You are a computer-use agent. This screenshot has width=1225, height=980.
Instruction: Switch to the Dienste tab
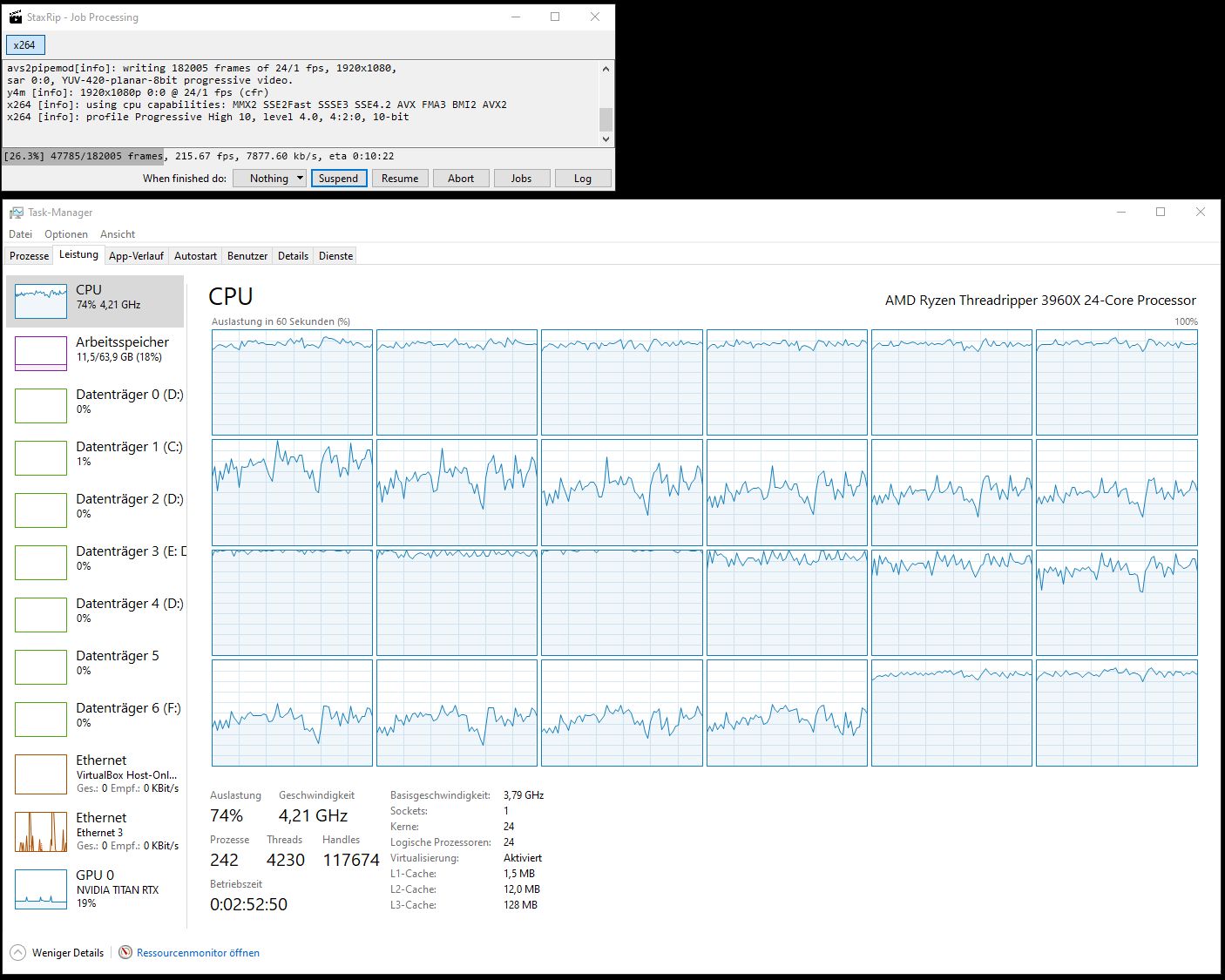[x=336, y=256]
